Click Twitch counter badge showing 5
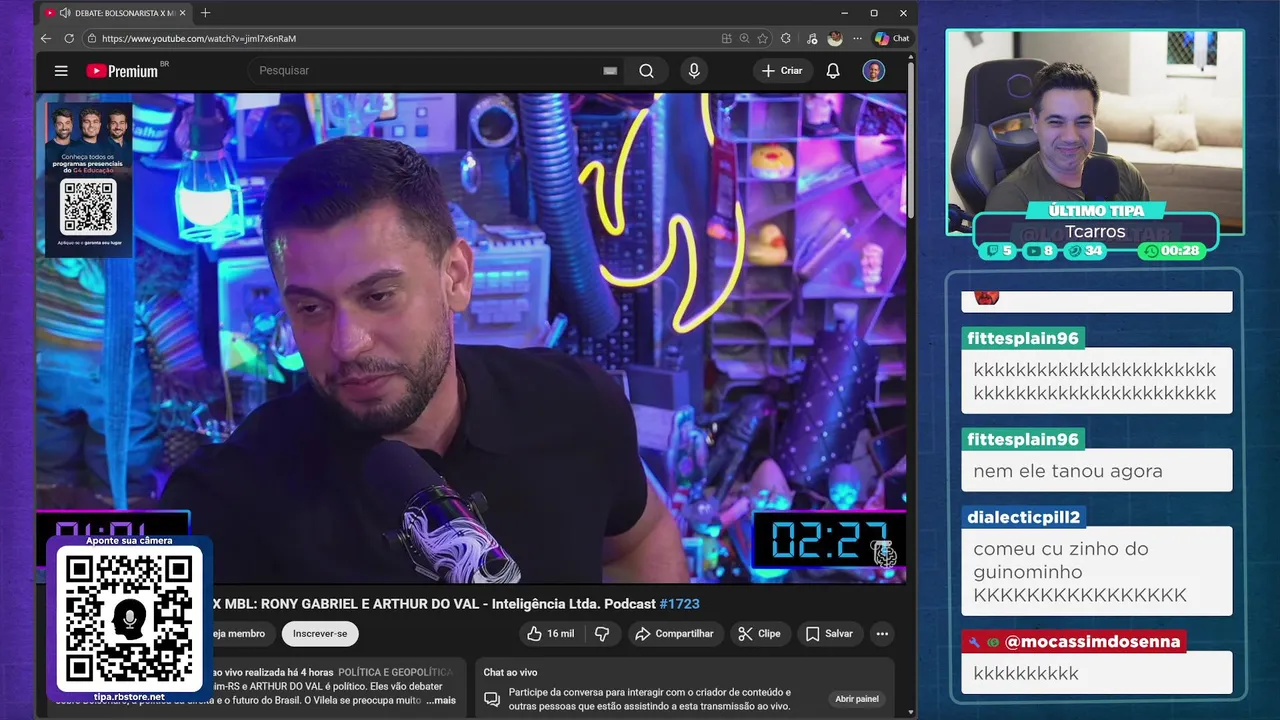The width and height of the screenshot is (1280, 720). (999, 251)
